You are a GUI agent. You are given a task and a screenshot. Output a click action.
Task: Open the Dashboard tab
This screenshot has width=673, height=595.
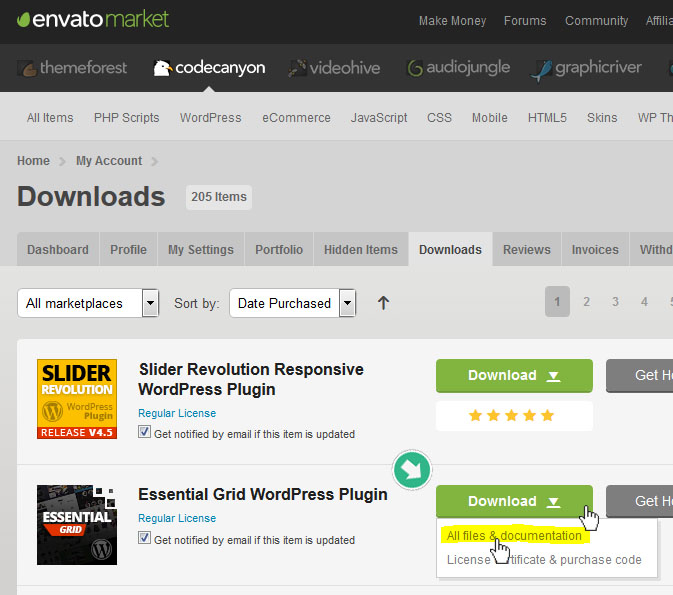click(58, 249)
